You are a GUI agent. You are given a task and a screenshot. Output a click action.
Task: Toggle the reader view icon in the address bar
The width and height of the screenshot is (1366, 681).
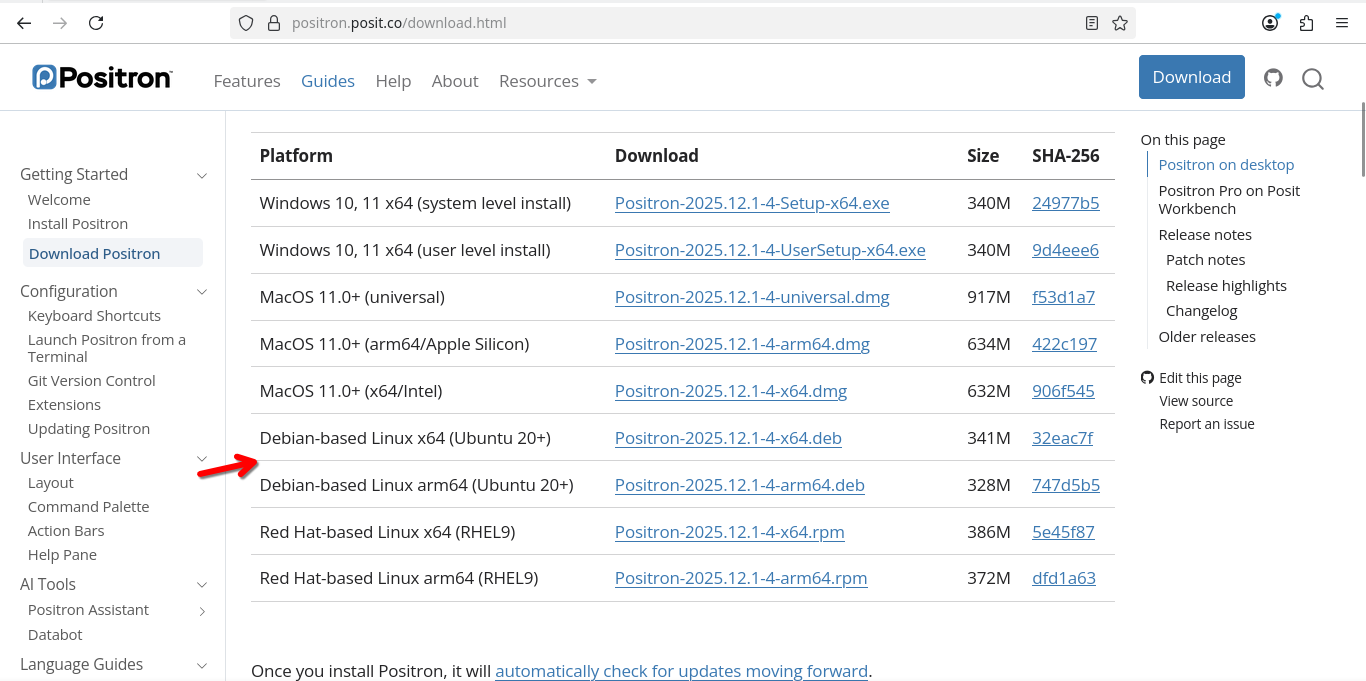pos(1092,23)
